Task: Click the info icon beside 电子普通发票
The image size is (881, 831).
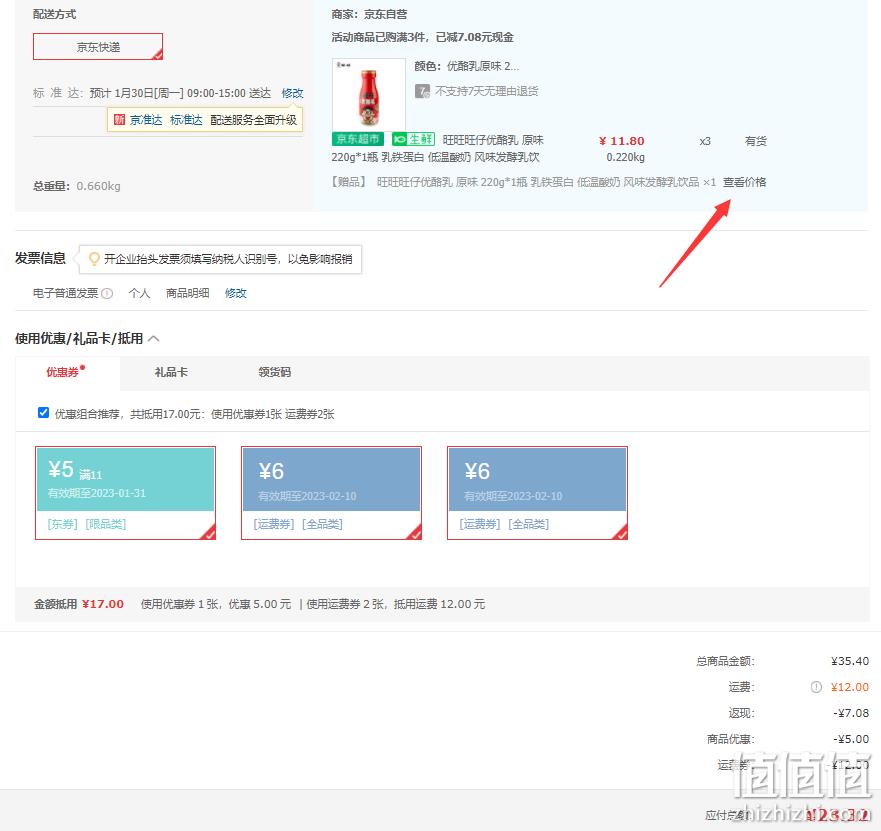Action: (x=107, y=293)
